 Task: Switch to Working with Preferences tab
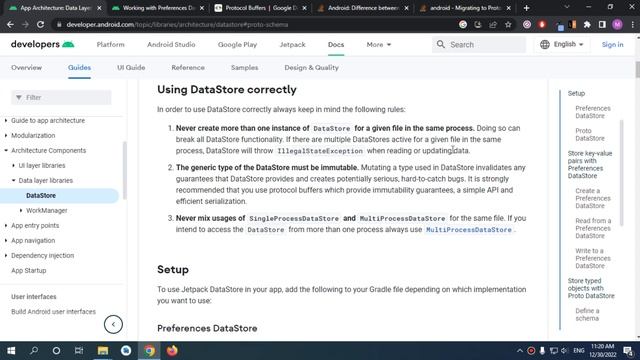pyautogui.click(x=158, y=8)
